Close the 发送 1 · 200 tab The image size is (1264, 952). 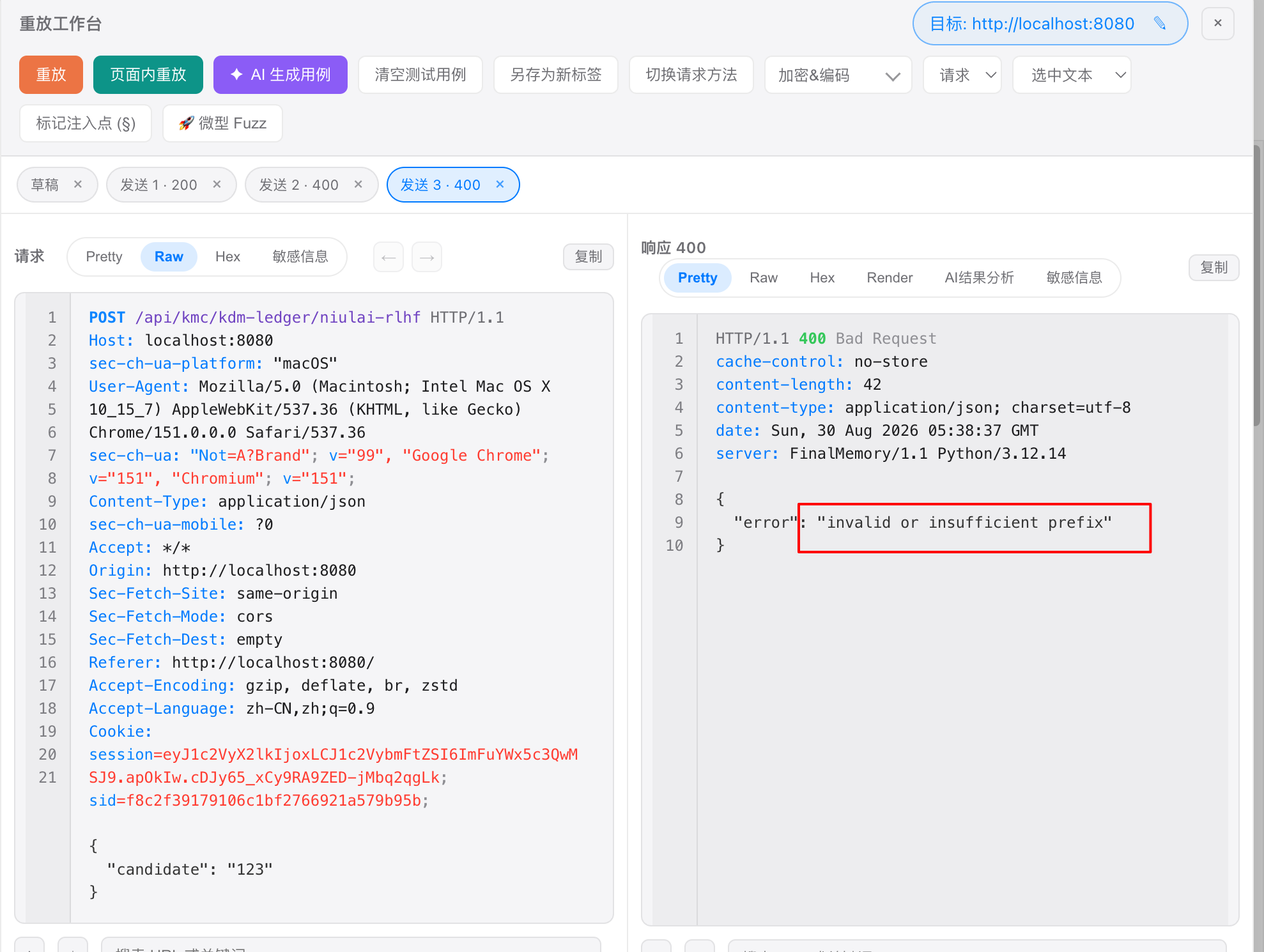point(217,185)
